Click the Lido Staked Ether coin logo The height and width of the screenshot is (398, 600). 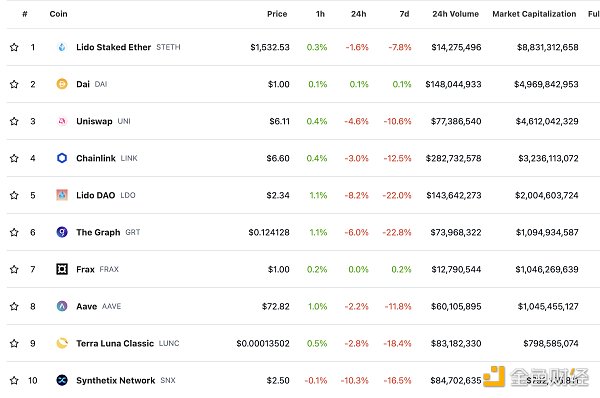[62, 47]
